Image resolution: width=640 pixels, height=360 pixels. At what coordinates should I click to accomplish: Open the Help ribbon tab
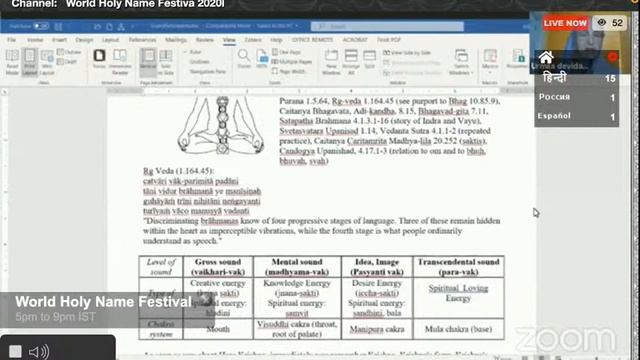point(276,40)
